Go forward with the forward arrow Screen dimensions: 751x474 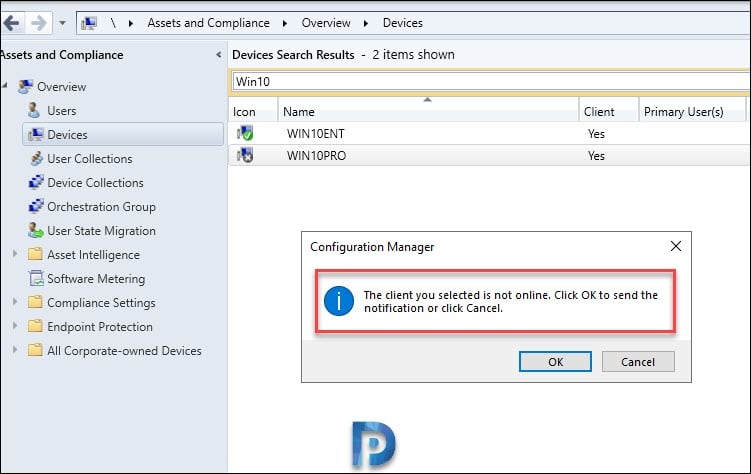pos(39,23)
